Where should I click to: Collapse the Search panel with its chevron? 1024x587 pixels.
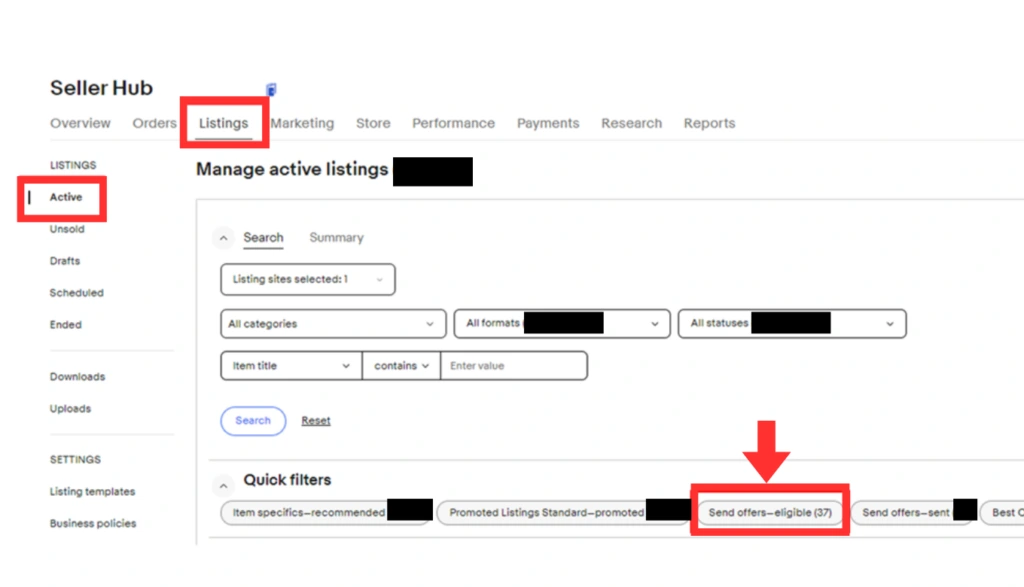pyautogui.click(x=223, y=238)
